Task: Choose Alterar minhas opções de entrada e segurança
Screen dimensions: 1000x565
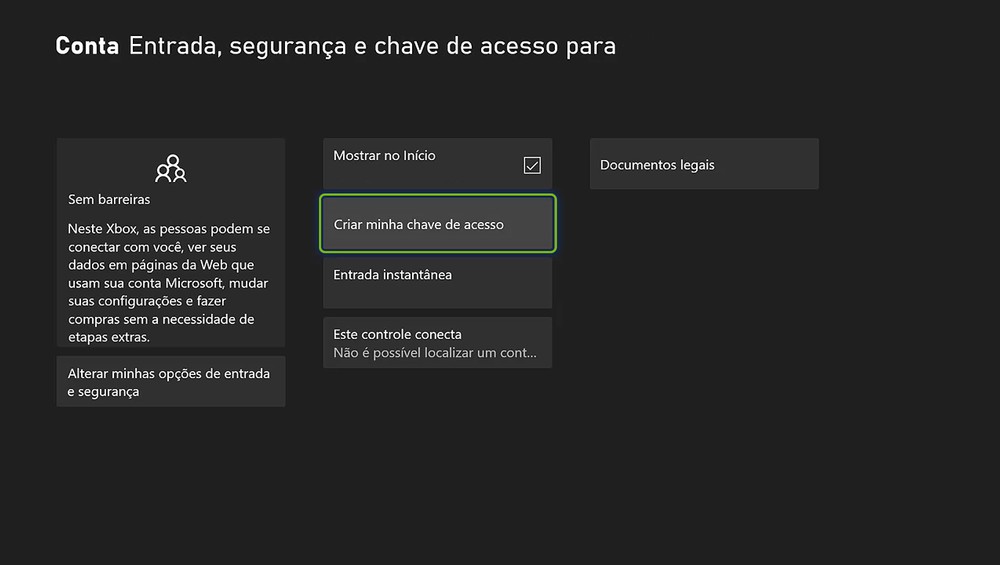Action: click(x=170, y=382)
